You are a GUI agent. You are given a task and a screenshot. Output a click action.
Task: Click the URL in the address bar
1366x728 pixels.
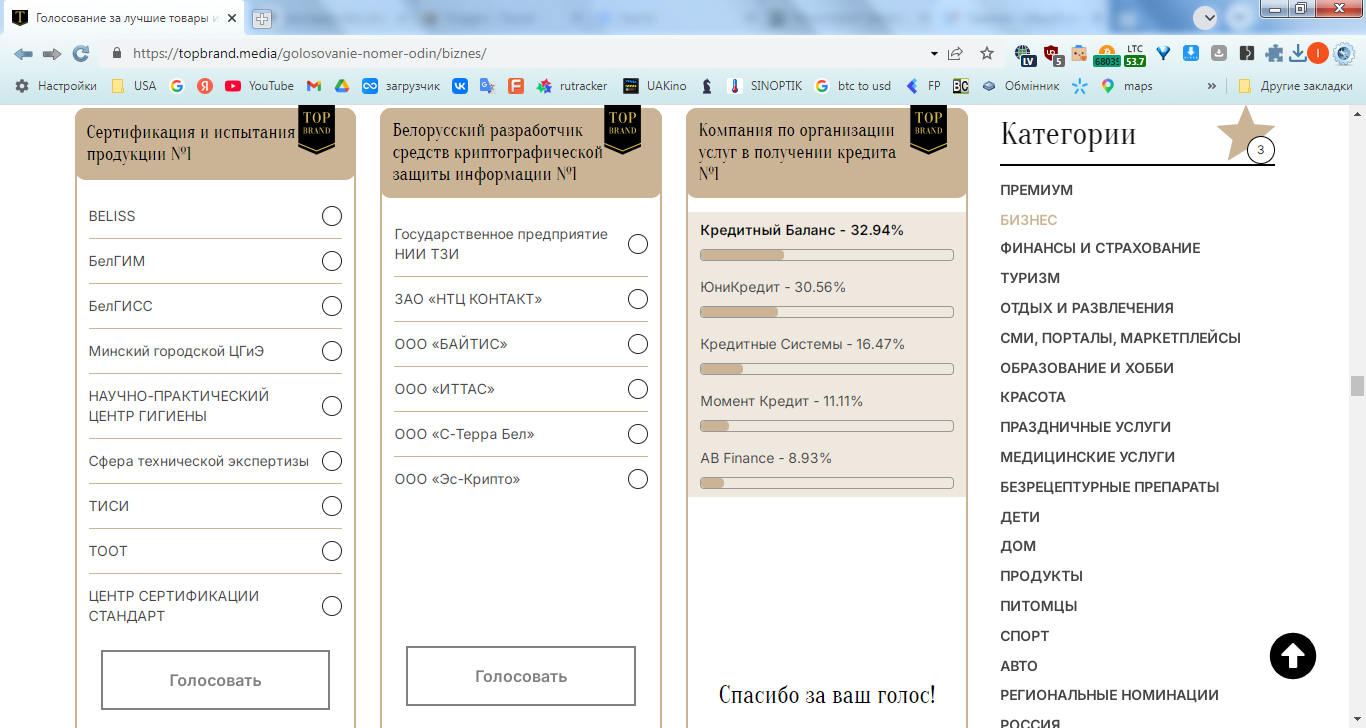point(309,54)
